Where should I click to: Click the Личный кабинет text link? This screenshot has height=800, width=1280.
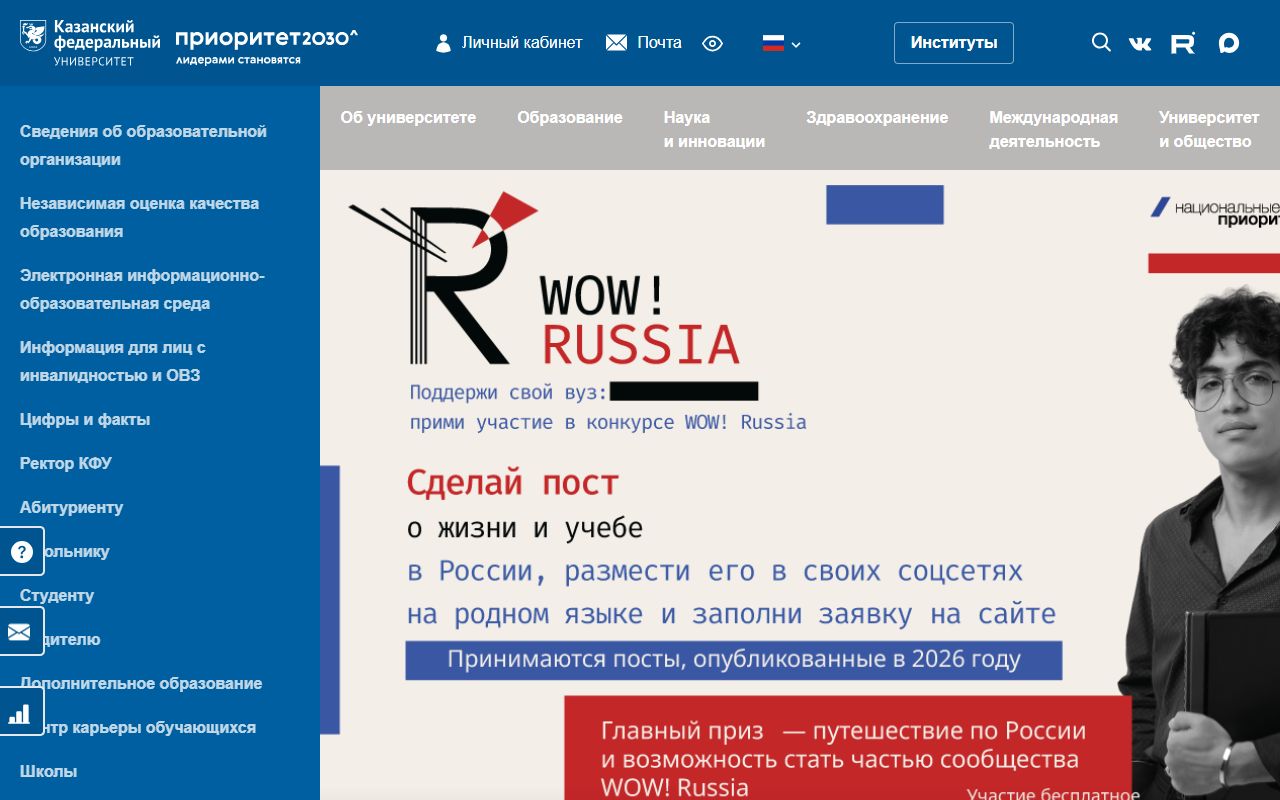(522, 43)
